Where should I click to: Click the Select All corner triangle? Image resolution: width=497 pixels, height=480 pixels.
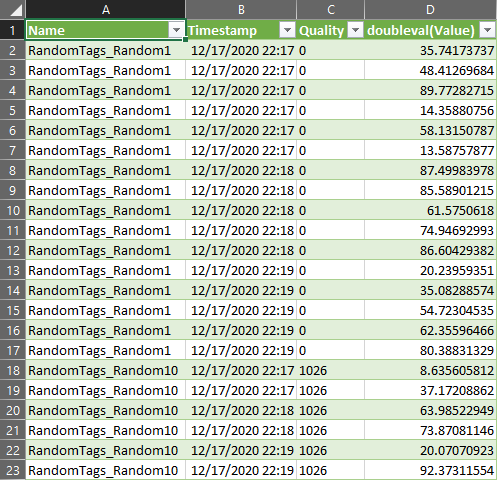tap(16, 10)
